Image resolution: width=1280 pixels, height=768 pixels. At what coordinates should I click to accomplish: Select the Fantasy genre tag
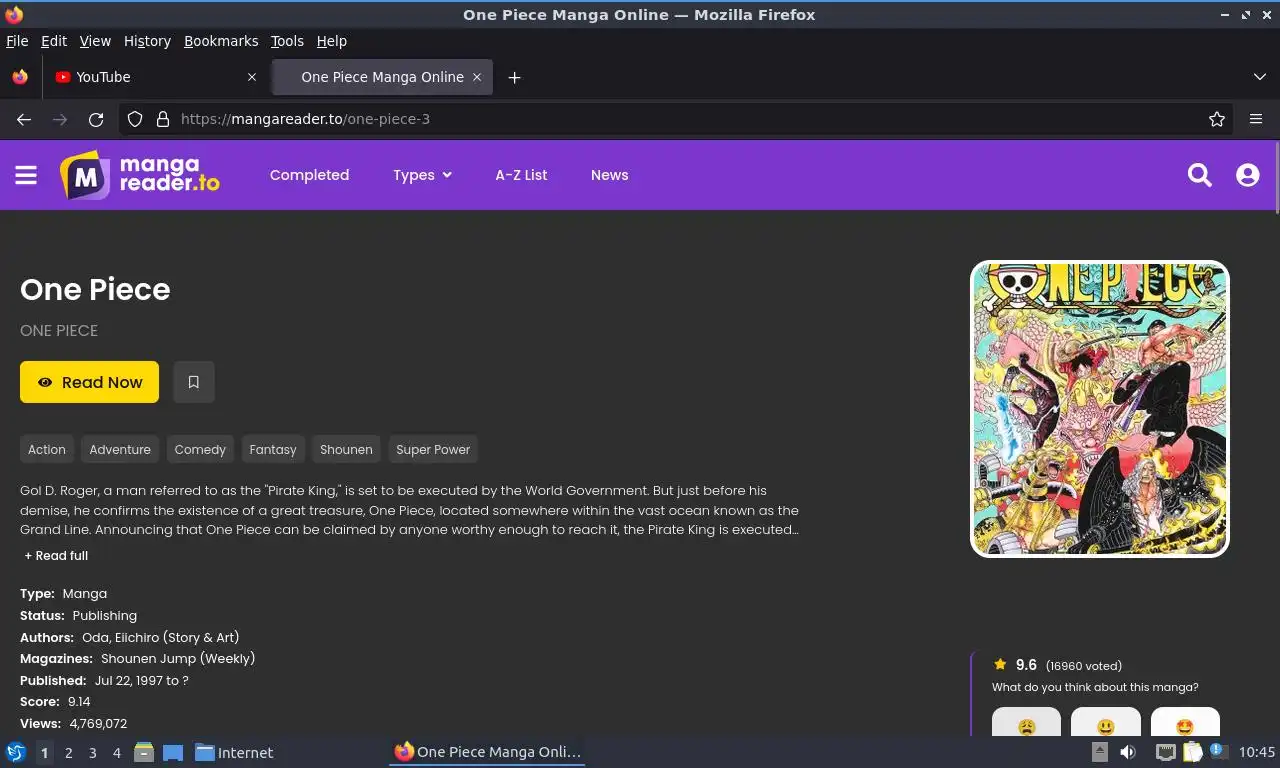(x=273, y=450)
